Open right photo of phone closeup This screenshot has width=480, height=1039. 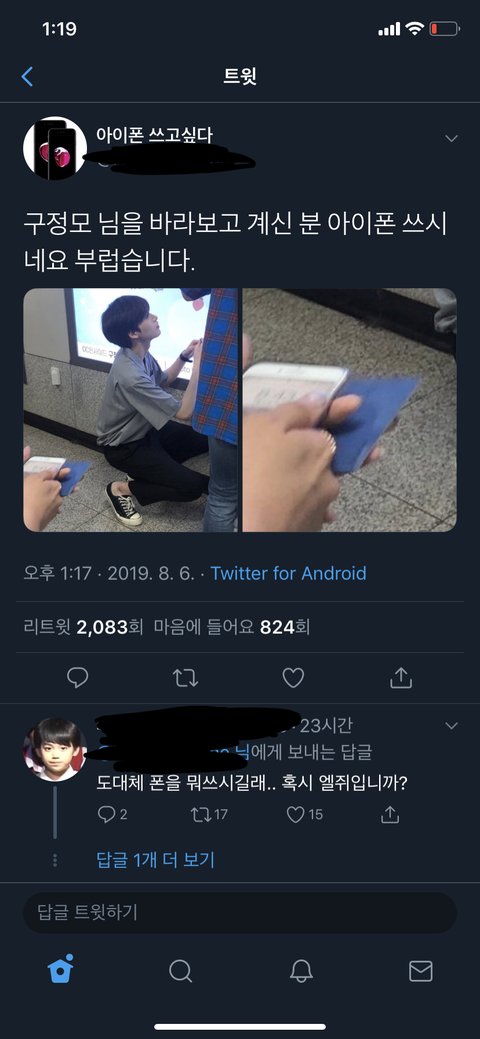[x=349, y=410]
